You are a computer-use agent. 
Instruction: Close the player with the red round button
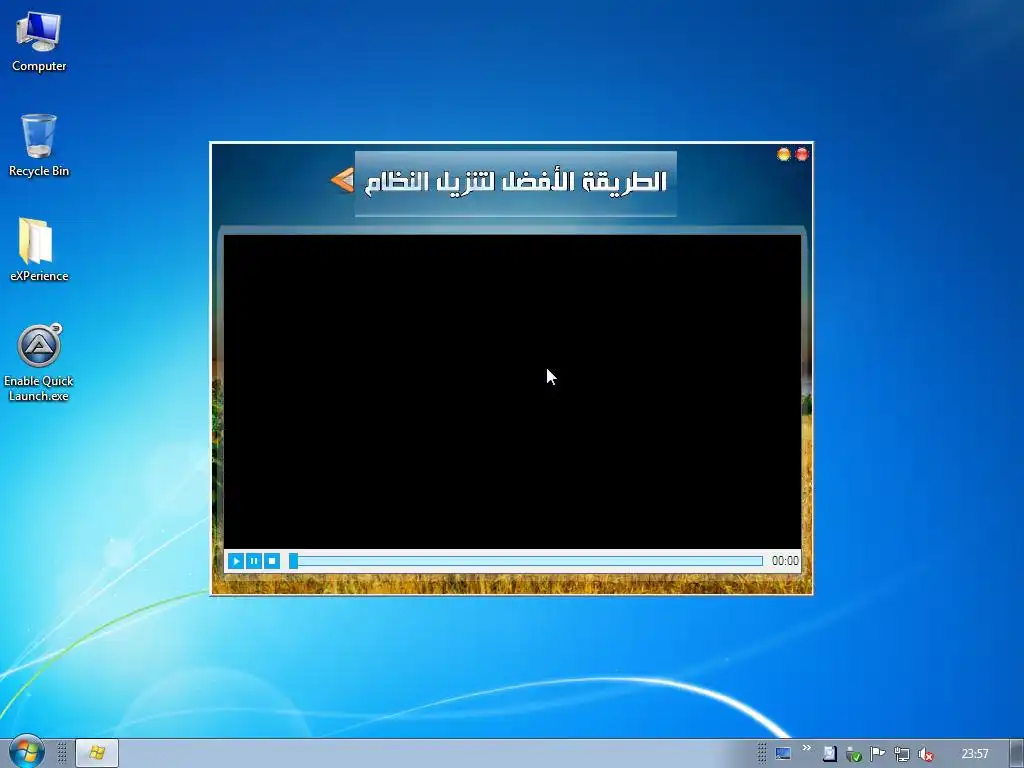pos(802,154)
